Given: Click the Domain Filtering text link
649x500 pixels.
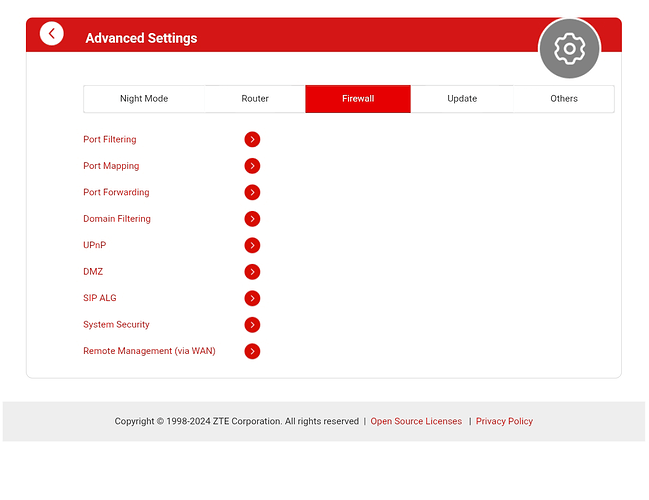Looking at the screenshot, I should tap(117, 219).
